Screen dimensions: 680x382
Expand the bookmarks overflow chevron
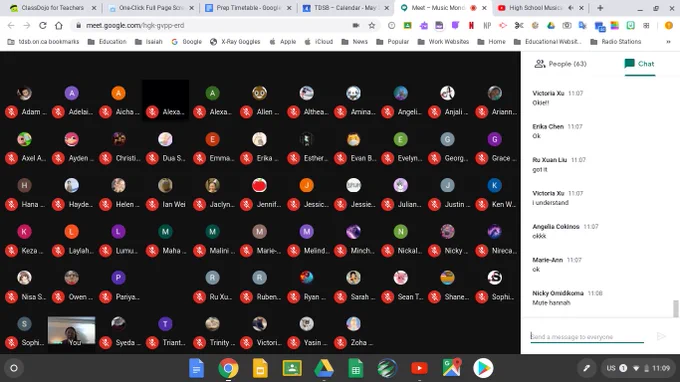pos(668,42)
